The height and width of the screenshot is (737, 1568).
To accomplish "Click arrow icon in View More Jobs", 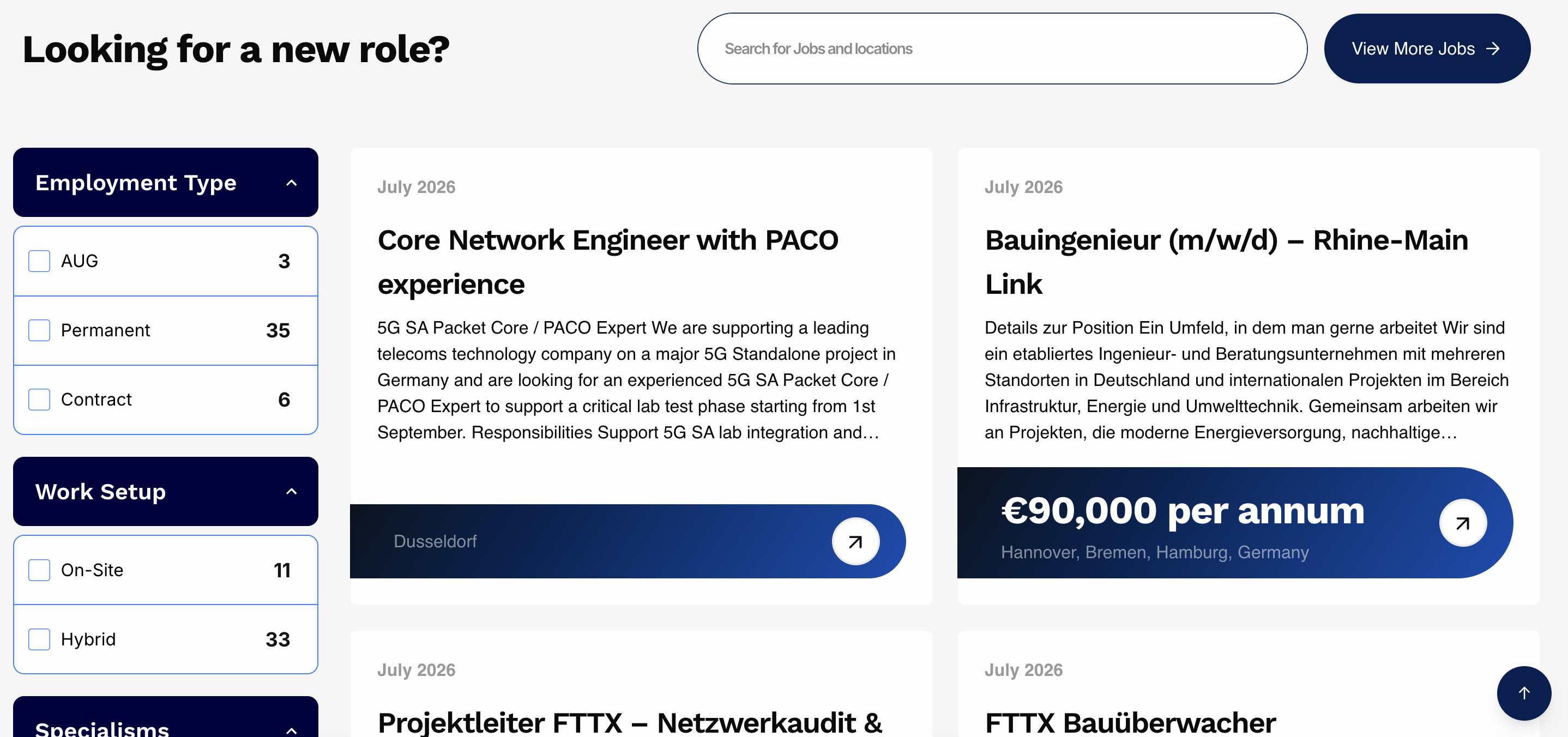I will point(1493,49).
